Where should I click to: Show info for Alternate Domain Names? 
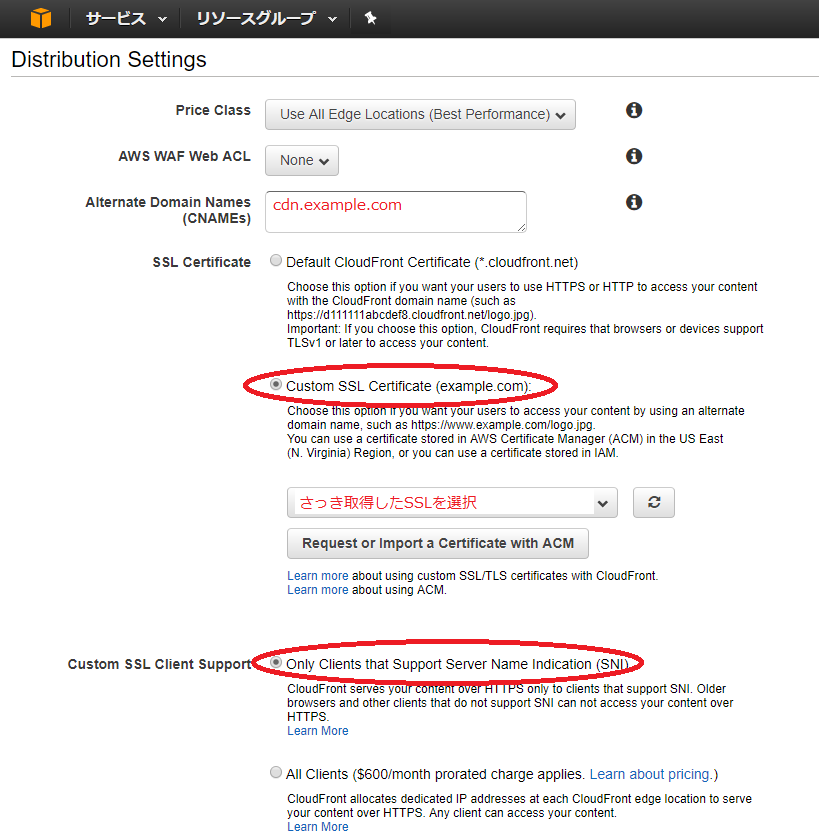[634, 202]
